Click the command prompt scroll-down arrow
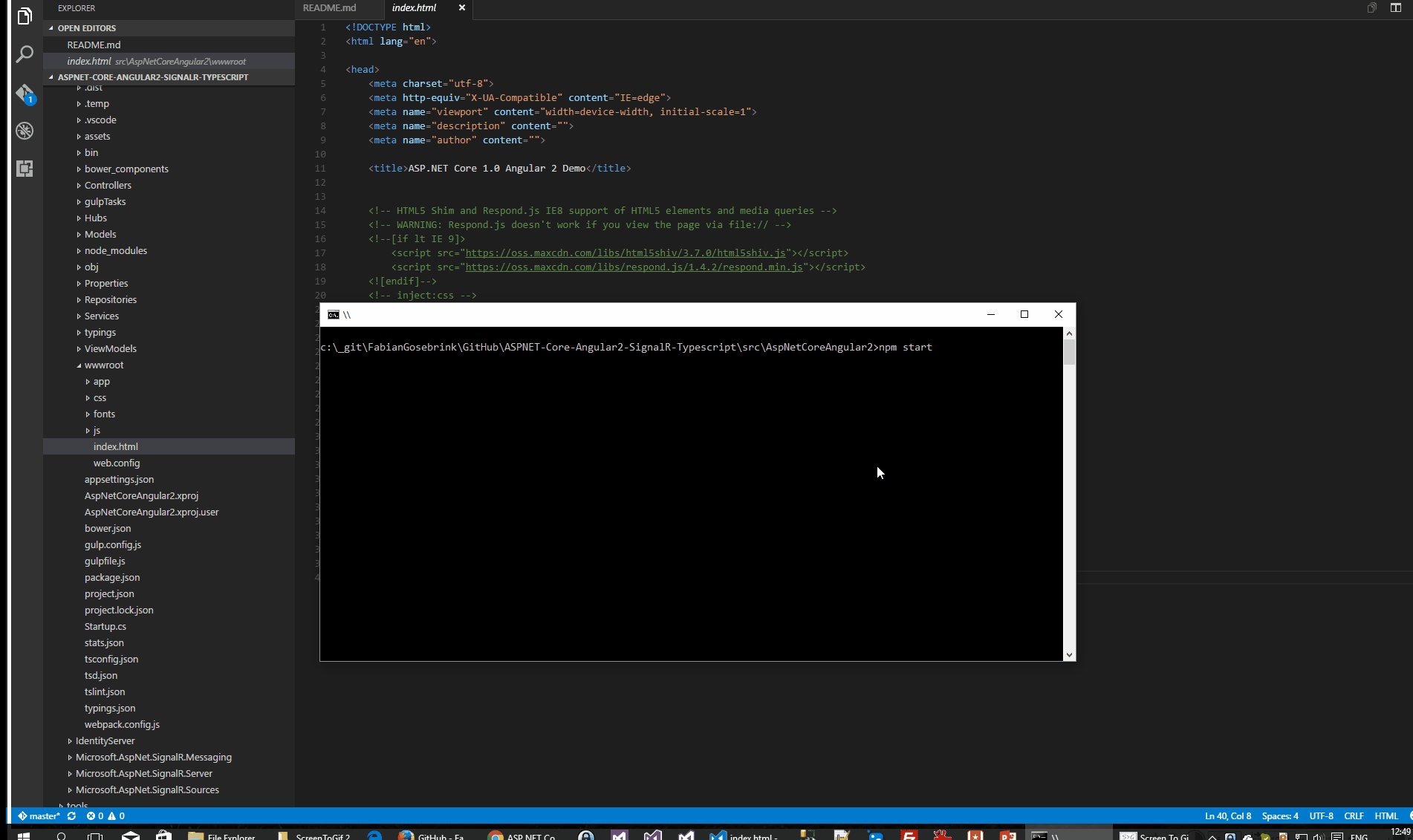 1069,654
